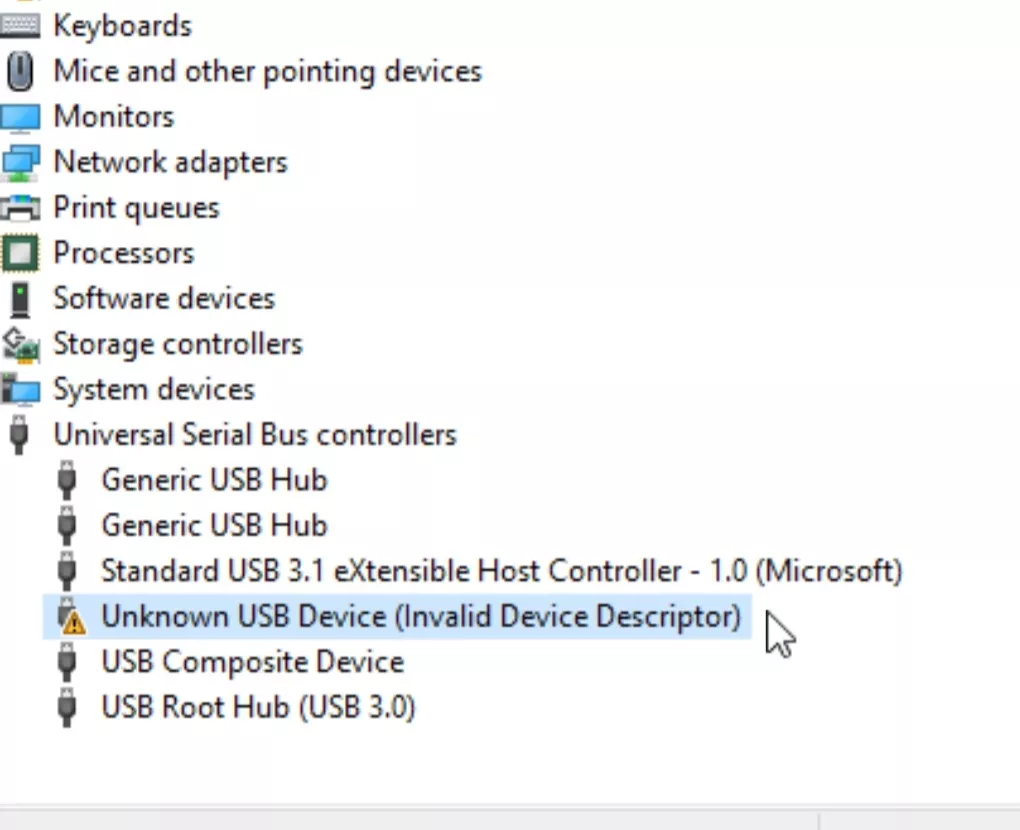Click the Storage controllers icon

click(20, 344)
